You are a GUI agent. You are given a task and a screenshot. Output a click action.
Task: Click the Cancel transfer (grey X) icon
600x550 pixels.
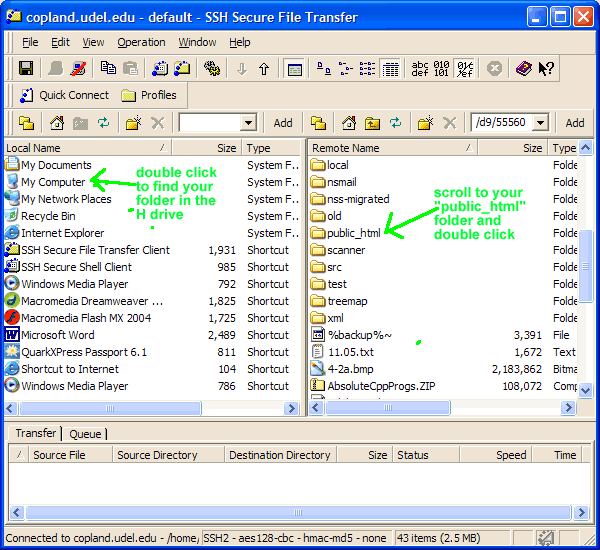point(494,69)
